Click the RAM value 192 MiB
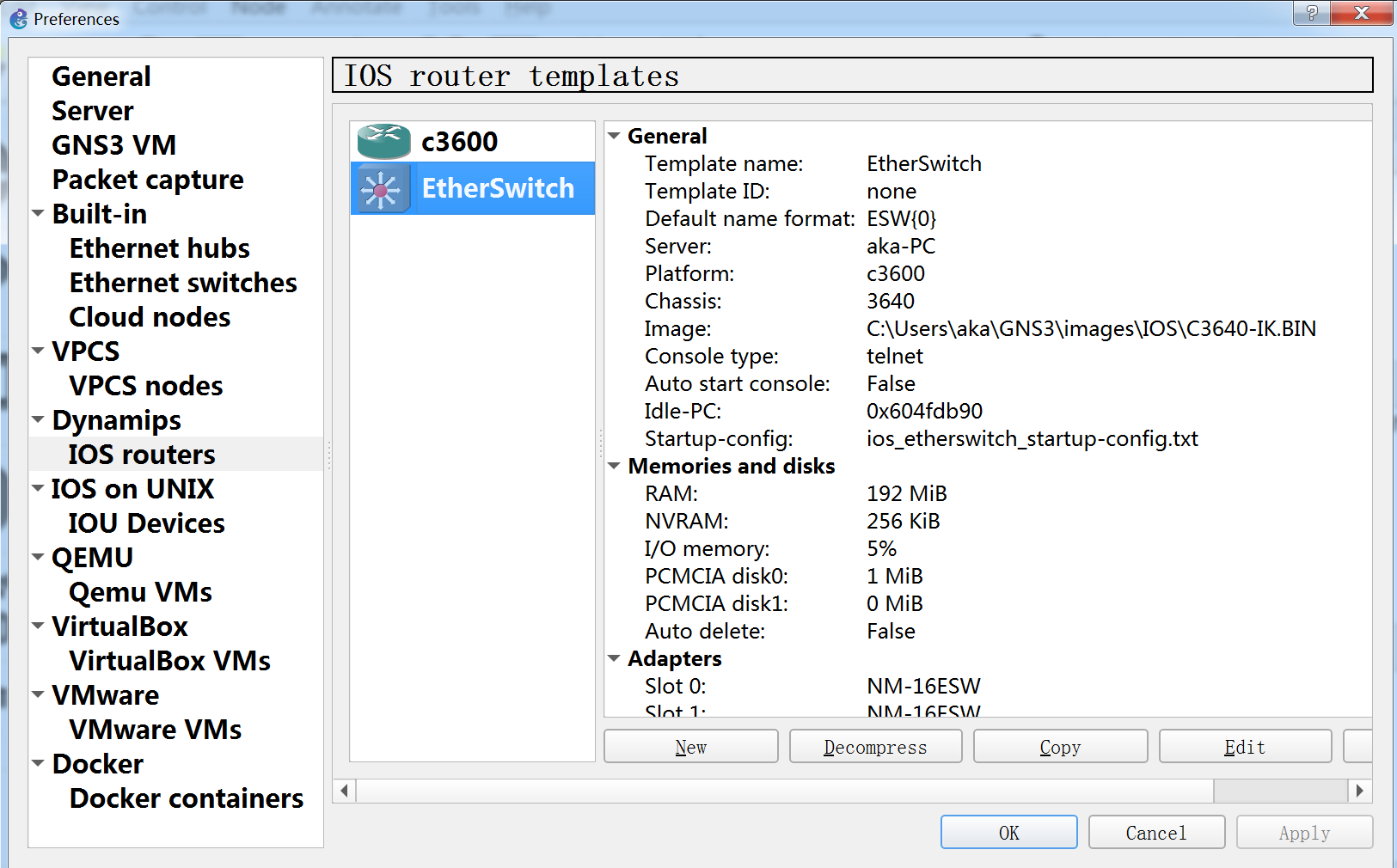Screen dimensions: 1397x868 tap(906, 493)
